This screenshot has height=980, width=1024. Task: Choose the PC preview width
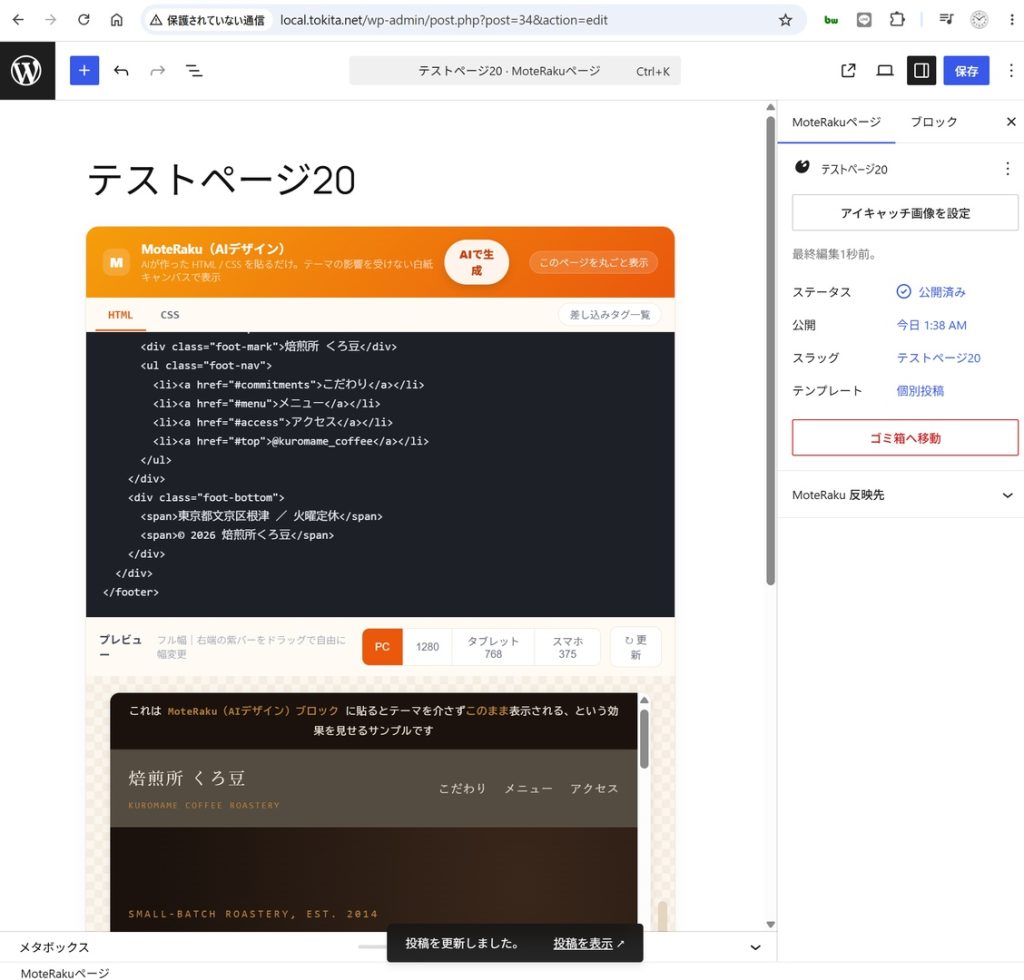click(x=382, y=646)
